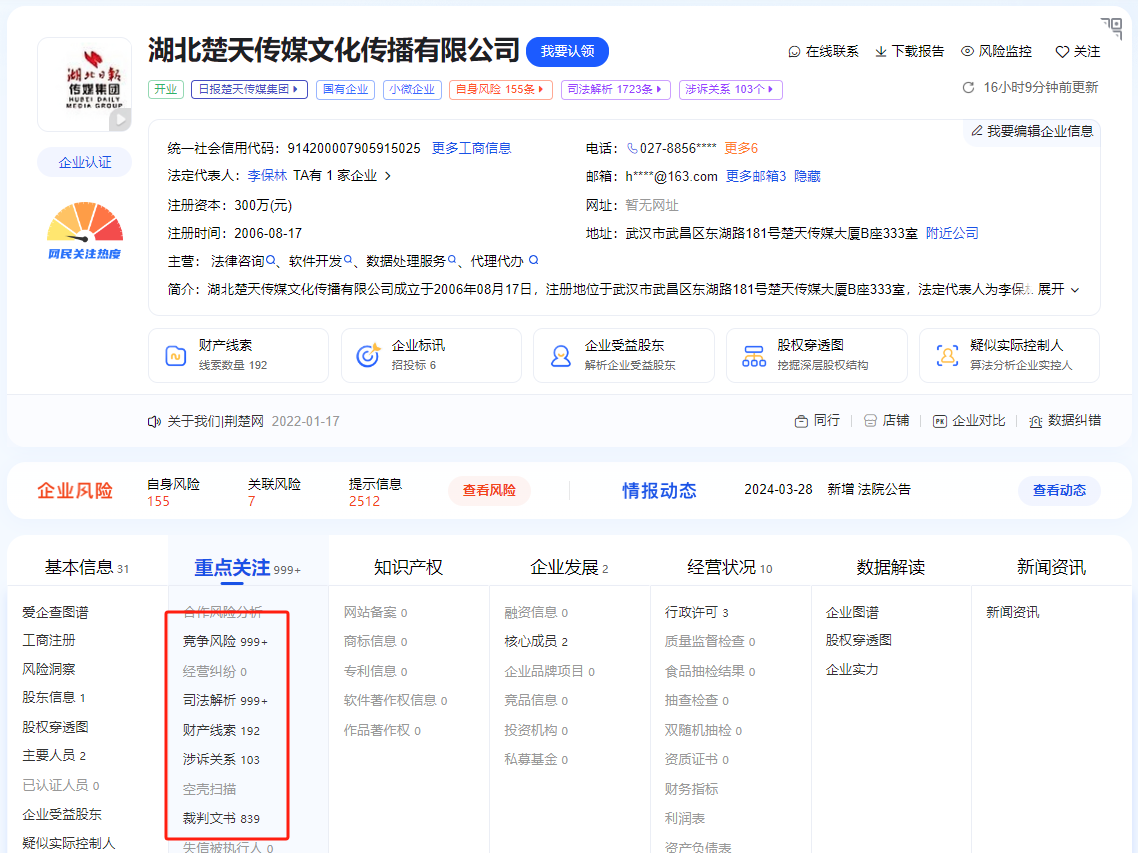The image size is (1138, 853).
Task: Switch to 数据解读 tab
Action: (891, 567)
